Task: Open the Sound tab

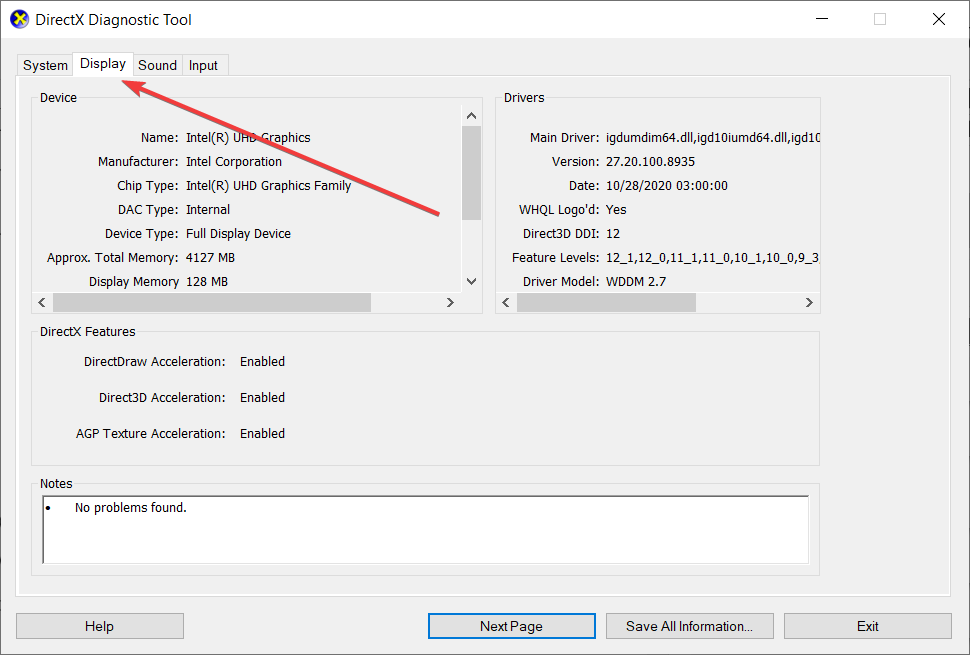Action: tap(157, 66)
